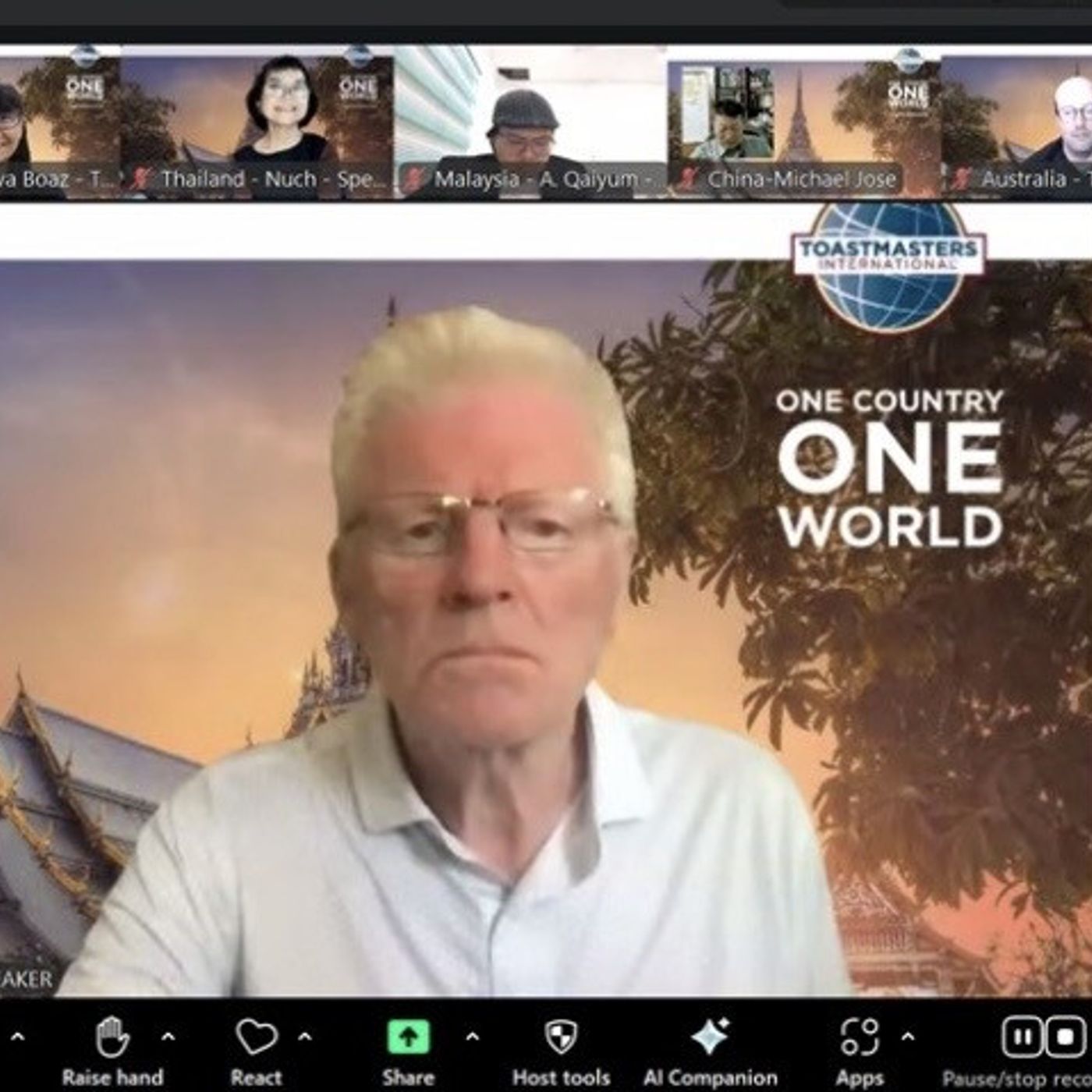The image size is (1092, 1092).
Task: Open the Apps icon
Action: pos(860,1037)
